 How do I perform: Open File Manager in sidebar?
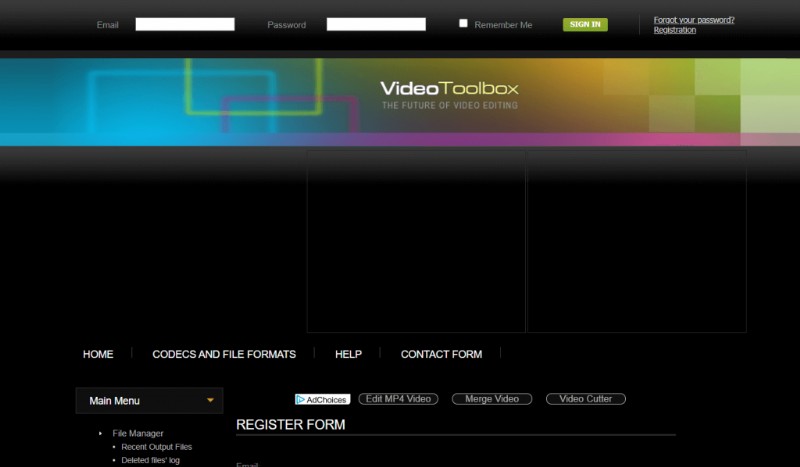[138, 433]
